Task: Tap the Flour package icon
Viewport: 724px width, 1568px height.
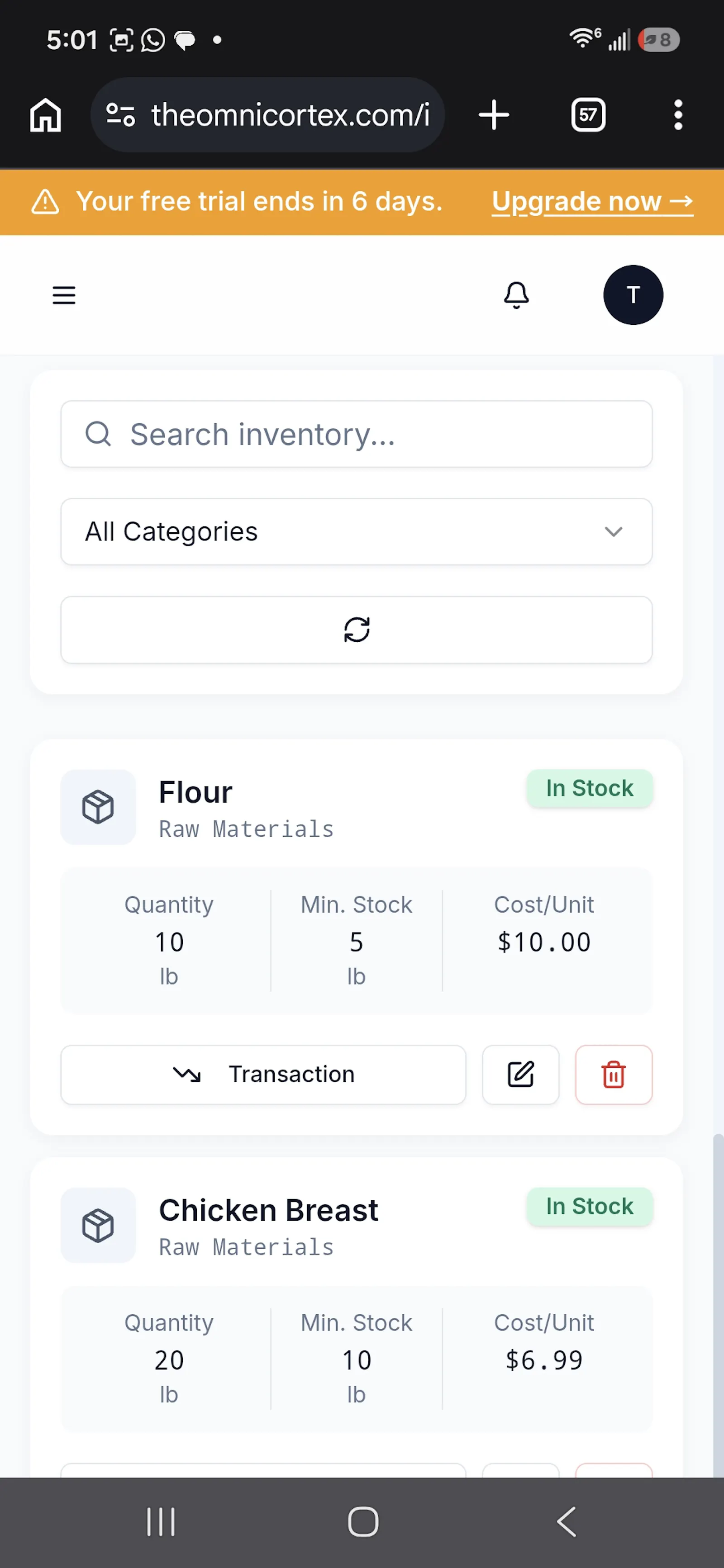Action: 98,807
